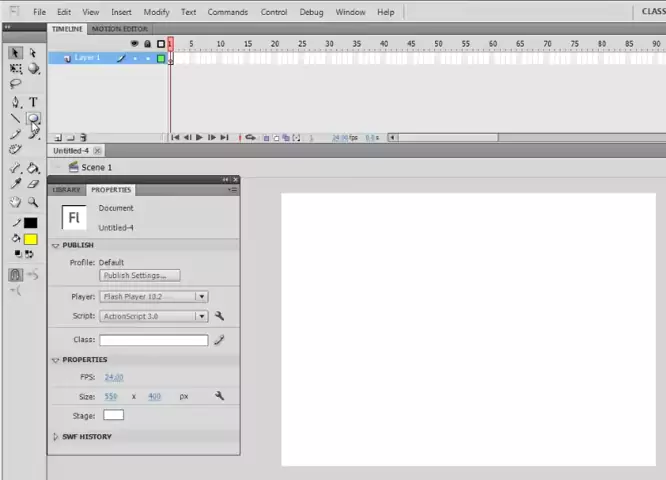
Task: Toggle lock all layers padlock icon
Action: click(148, 44)
